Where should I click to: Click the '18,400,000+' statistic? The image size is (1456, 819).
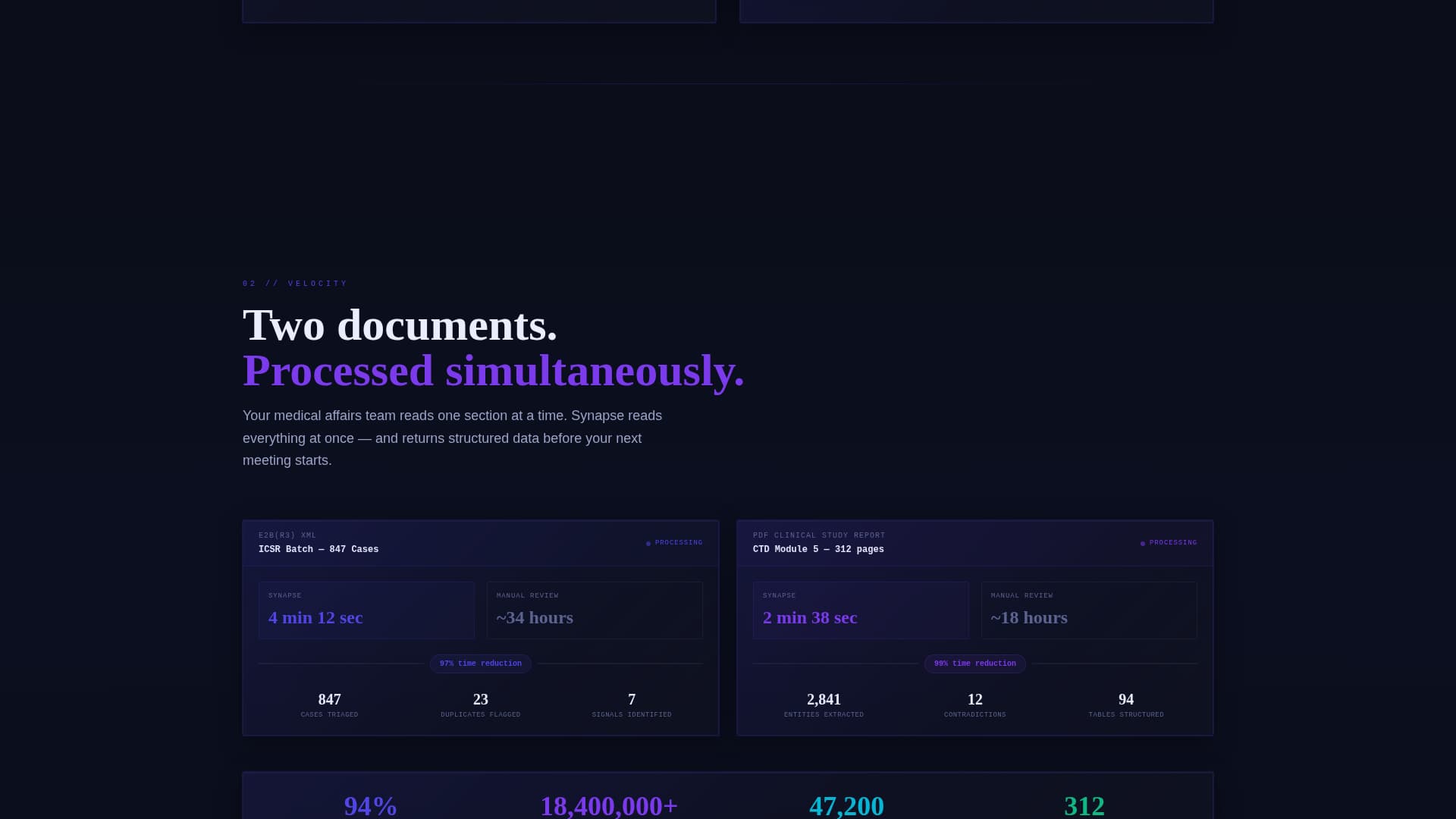[x=609, y=806]
